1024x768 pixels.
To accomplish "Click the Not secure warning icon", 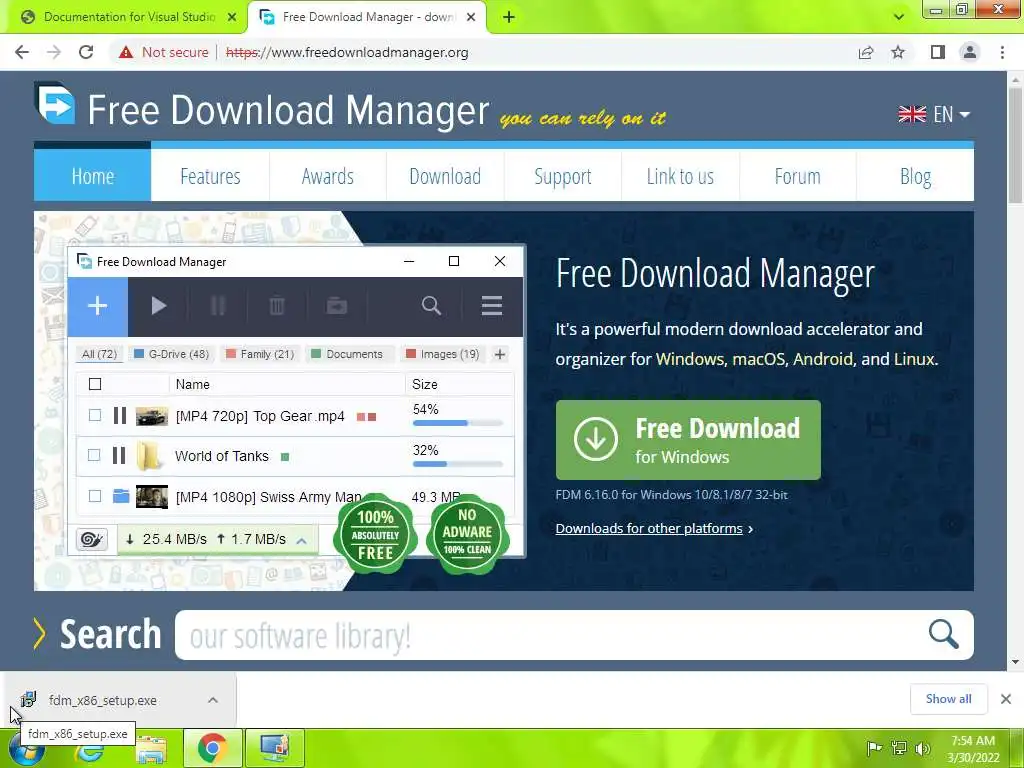I will point(126,52).
